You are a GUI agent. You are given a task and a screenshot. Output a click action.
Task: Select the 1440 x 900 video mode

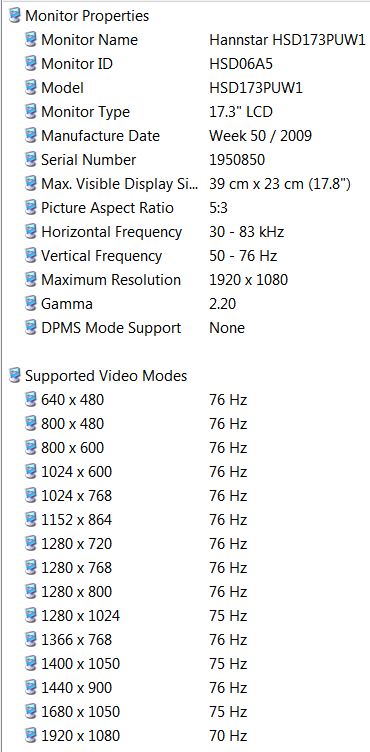185,687
